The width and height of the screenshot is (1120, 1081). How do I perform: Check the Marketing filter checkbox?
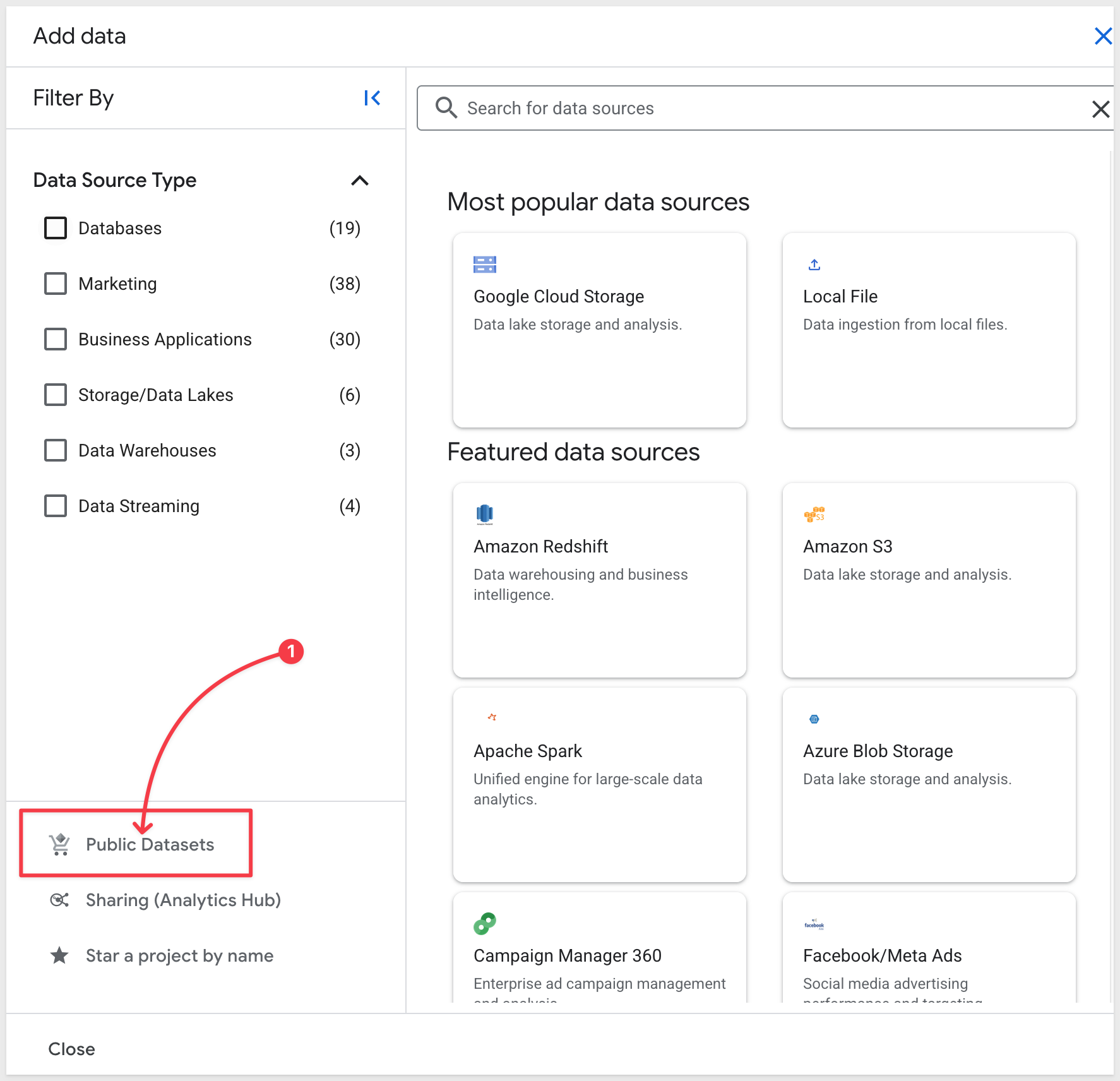56,284
